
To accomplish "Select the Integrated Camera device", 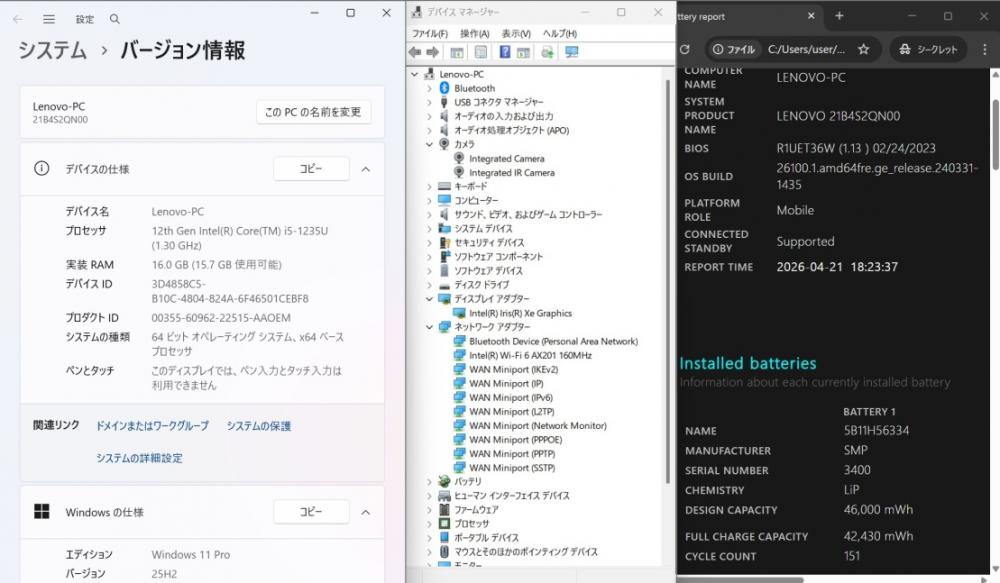I will tap(506, 158).
